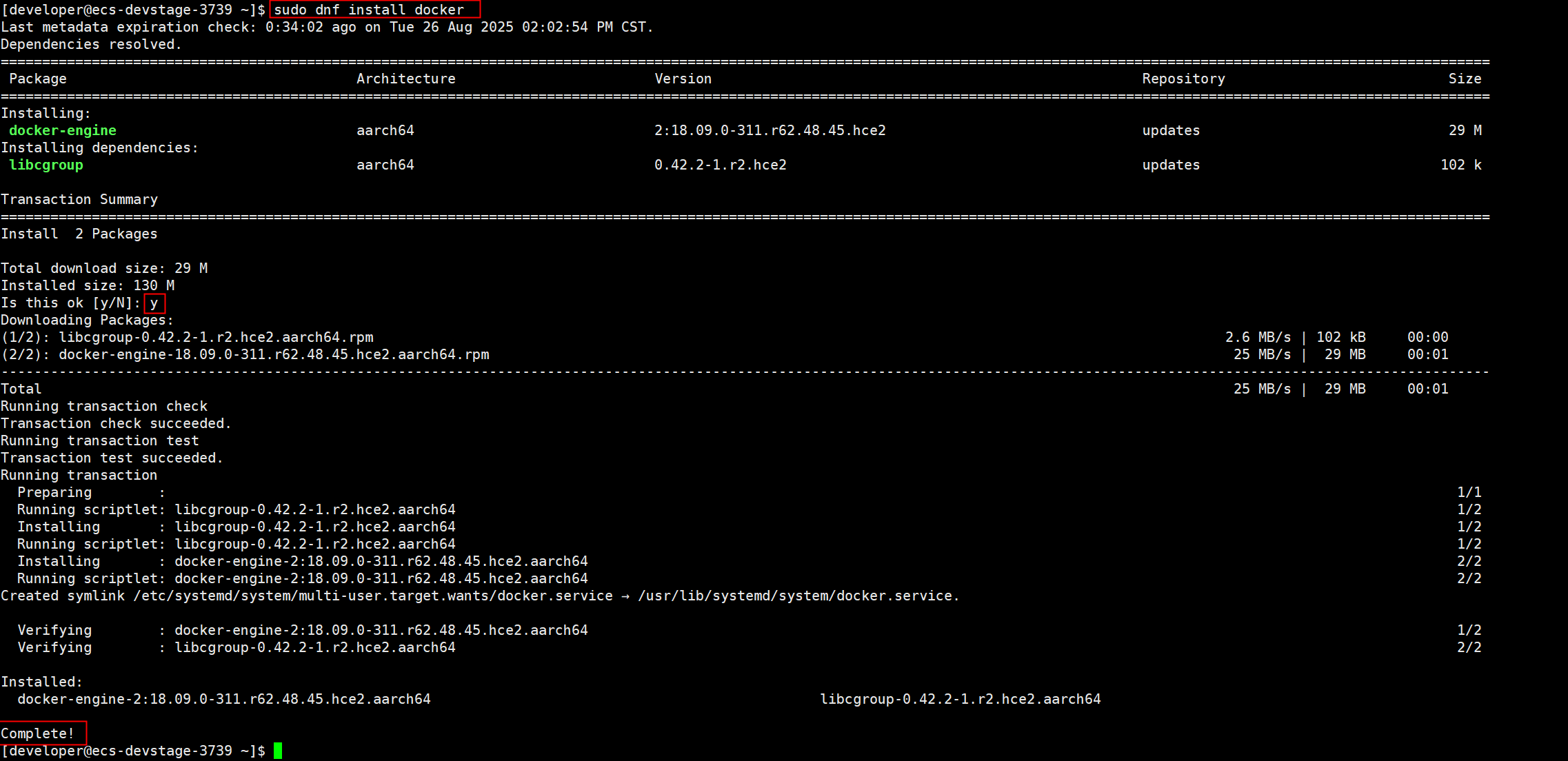Click the Size column header
The width and height of the screenshot is (1568, 761).
tap(1465, 79)
